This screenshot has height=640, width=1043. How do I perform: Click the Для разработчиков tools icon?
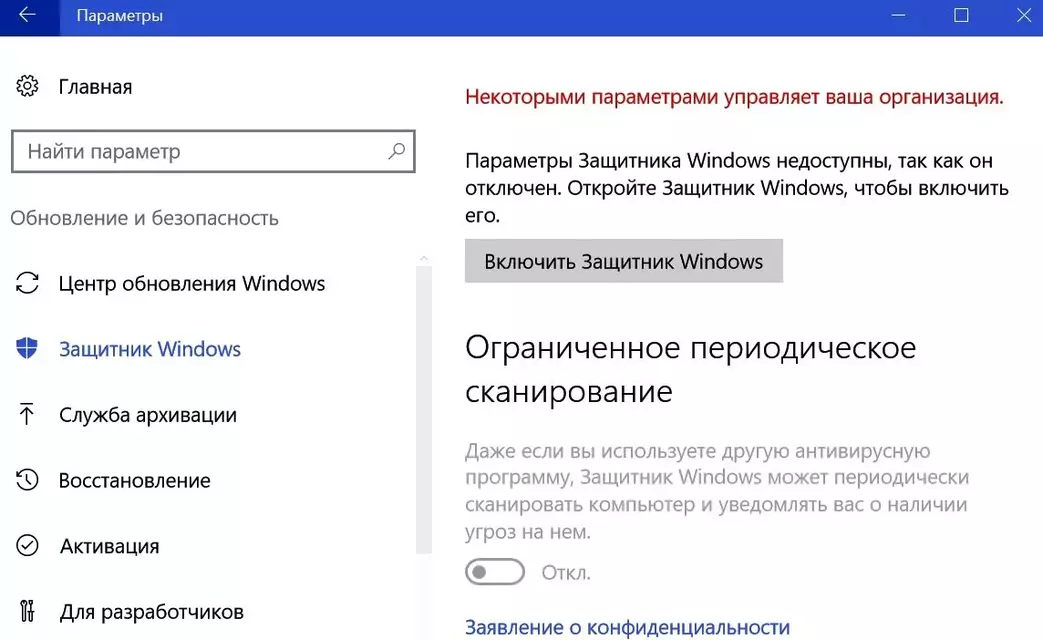(x=27, y=611)
